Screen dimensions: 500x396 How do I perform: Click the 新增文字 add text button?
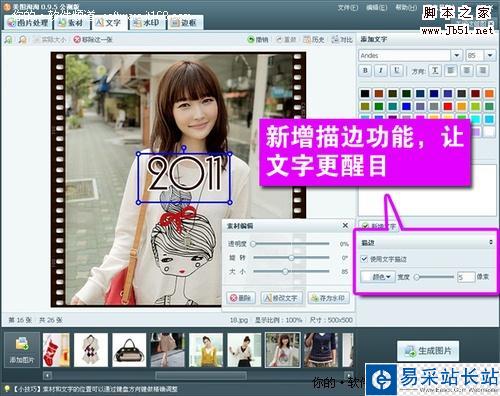tap(379, 226)
